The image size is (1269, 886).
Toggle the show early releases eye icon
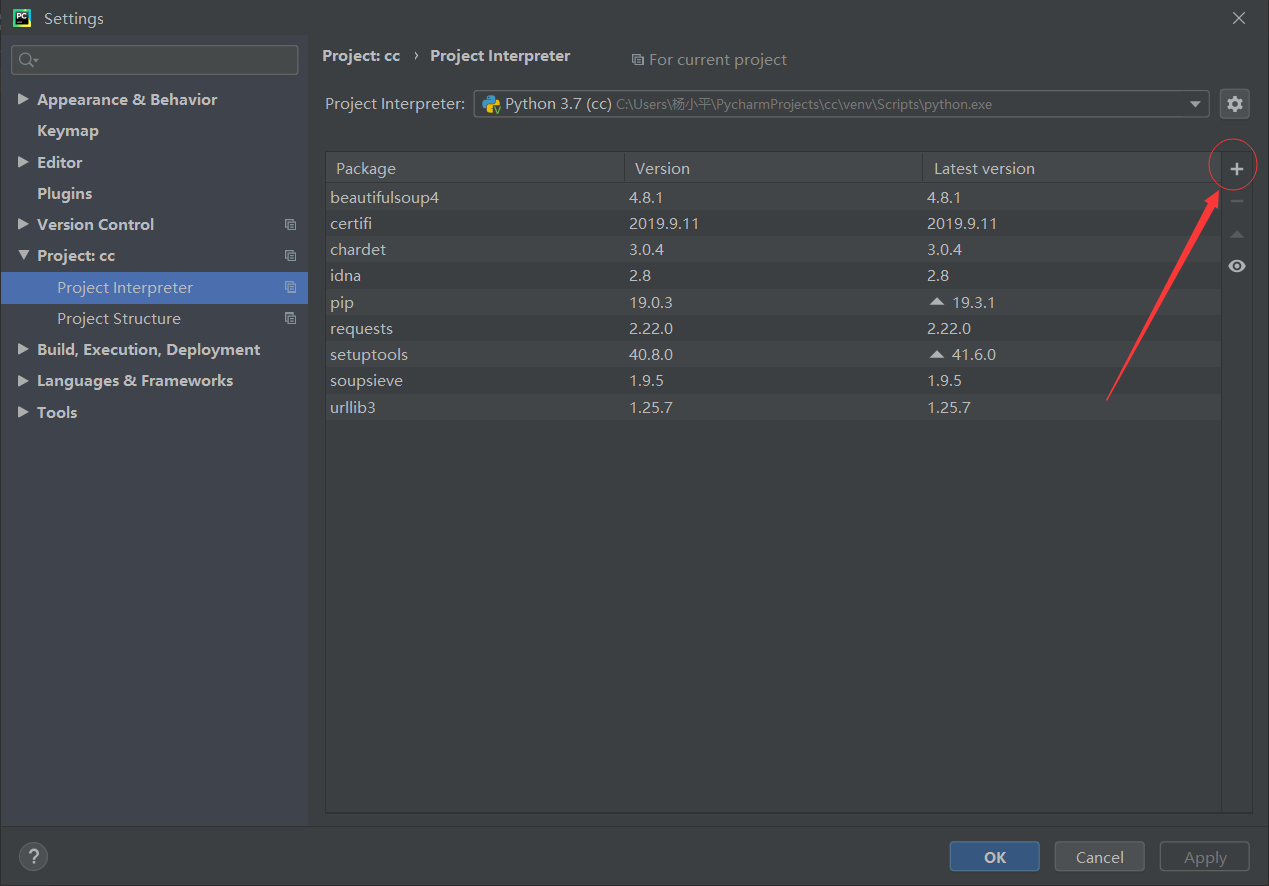click(1237, 266)
